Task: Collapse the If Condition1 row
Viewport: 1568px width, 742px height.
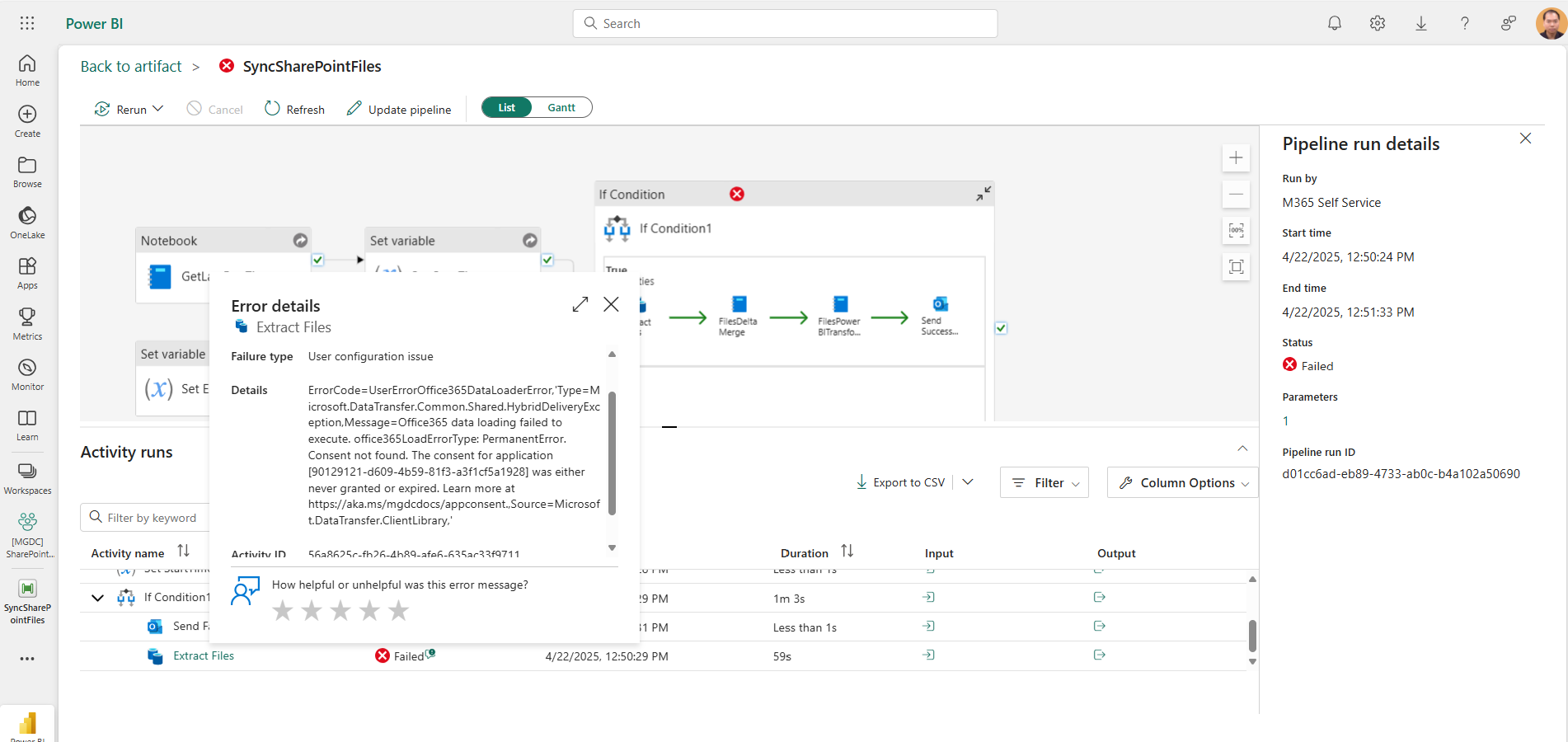Action: click(x=97, y=598)
